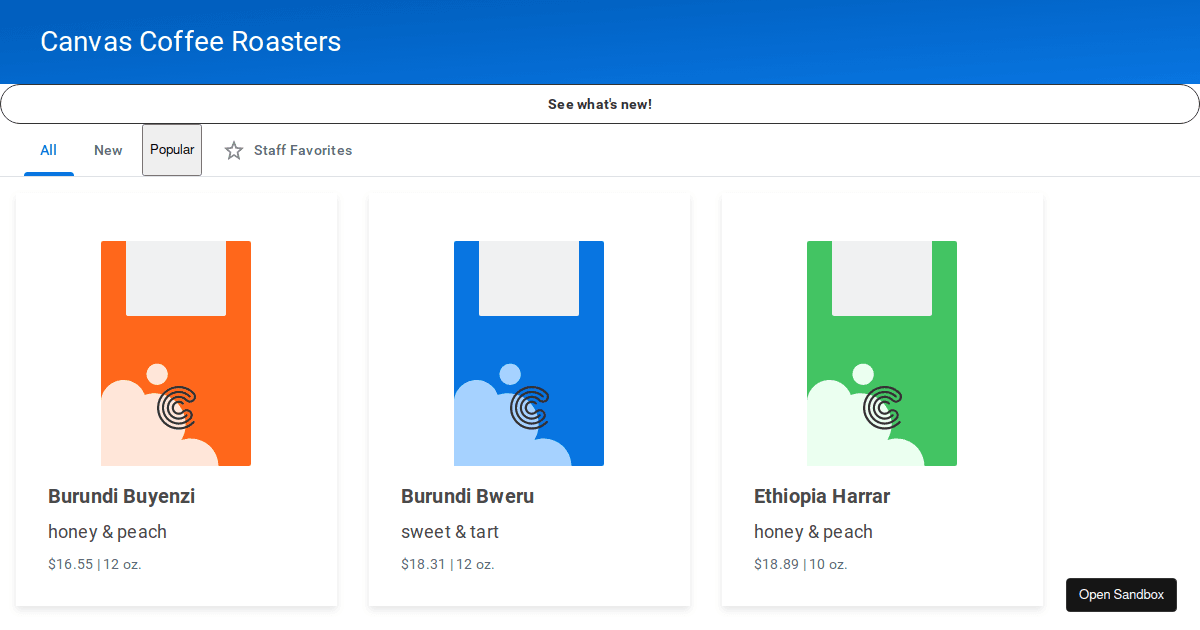Viewport: 1200px width, 630px height.
Task: Open the Popular tab
Action: 172,150
